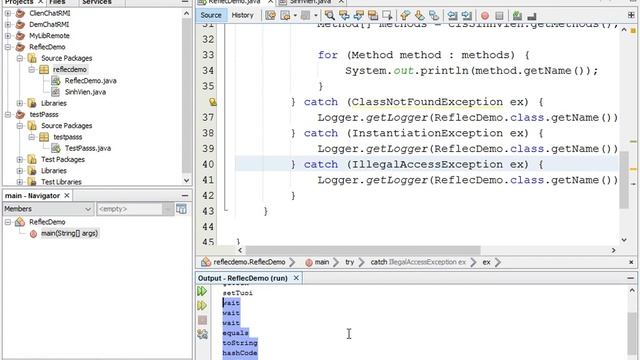
Task: Open the Members dropdown in Navigator
Action: click(x=48, y=209)
